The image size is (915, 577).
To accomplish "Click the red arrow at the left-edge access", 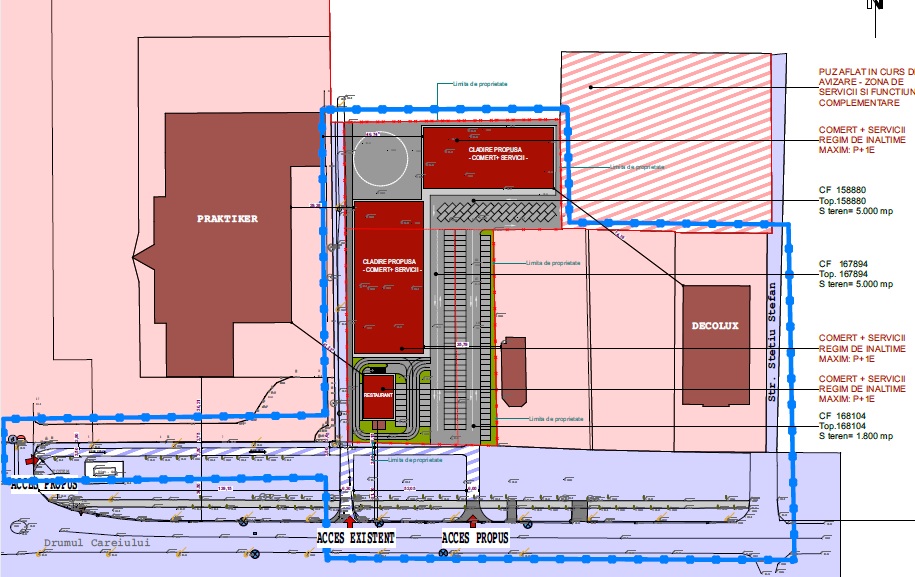I will click(x=32, y=460).
